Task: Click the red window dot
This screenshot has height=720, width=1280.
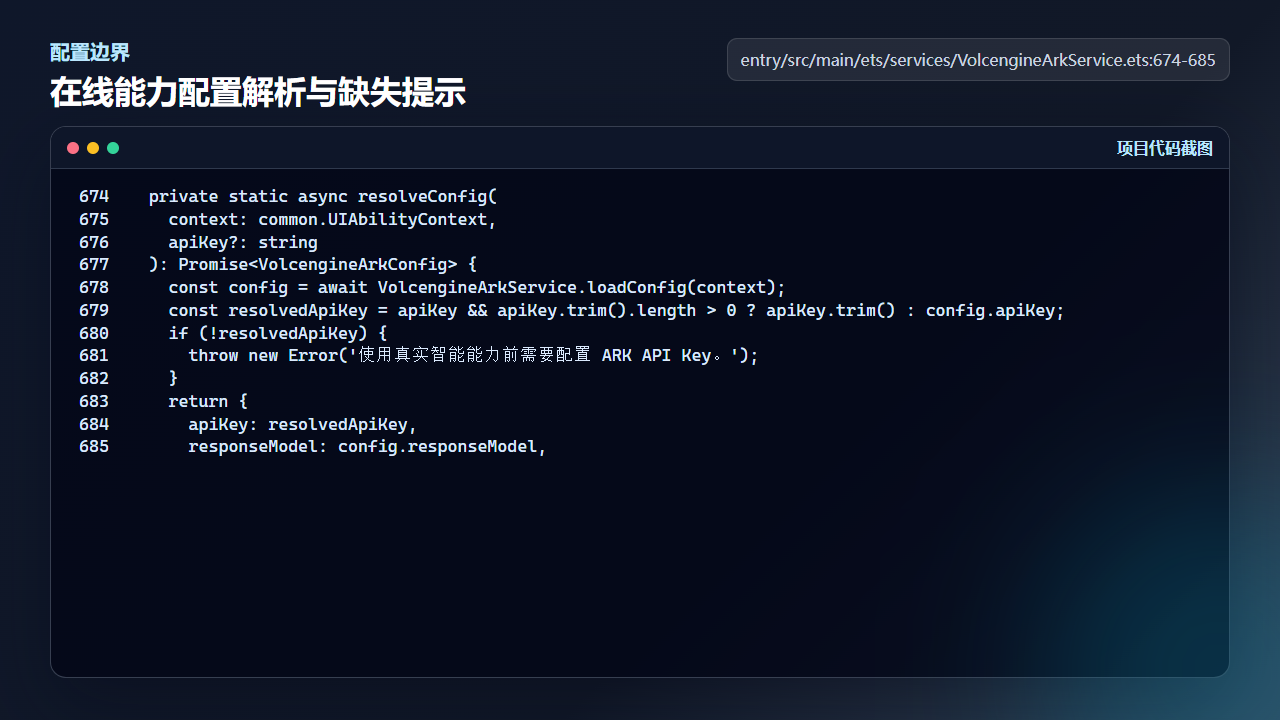Action: 73,148
